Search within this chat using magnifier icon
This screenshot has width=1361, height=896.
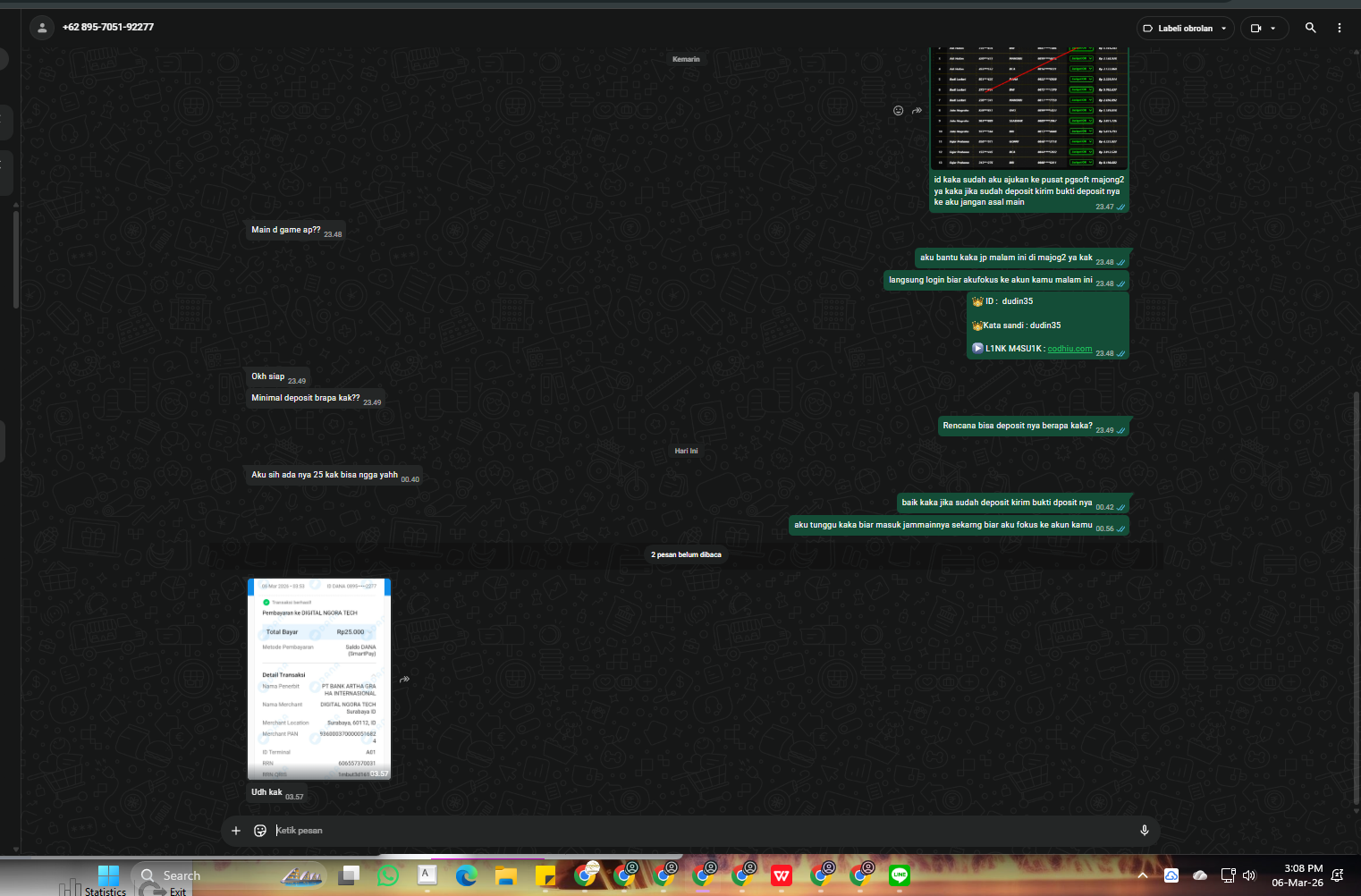click(1310, 28)
